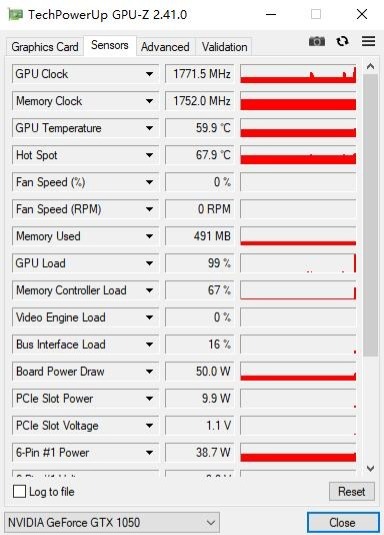Enable Log to file checkbox
384x535 pixels.
tap(19, 492)
